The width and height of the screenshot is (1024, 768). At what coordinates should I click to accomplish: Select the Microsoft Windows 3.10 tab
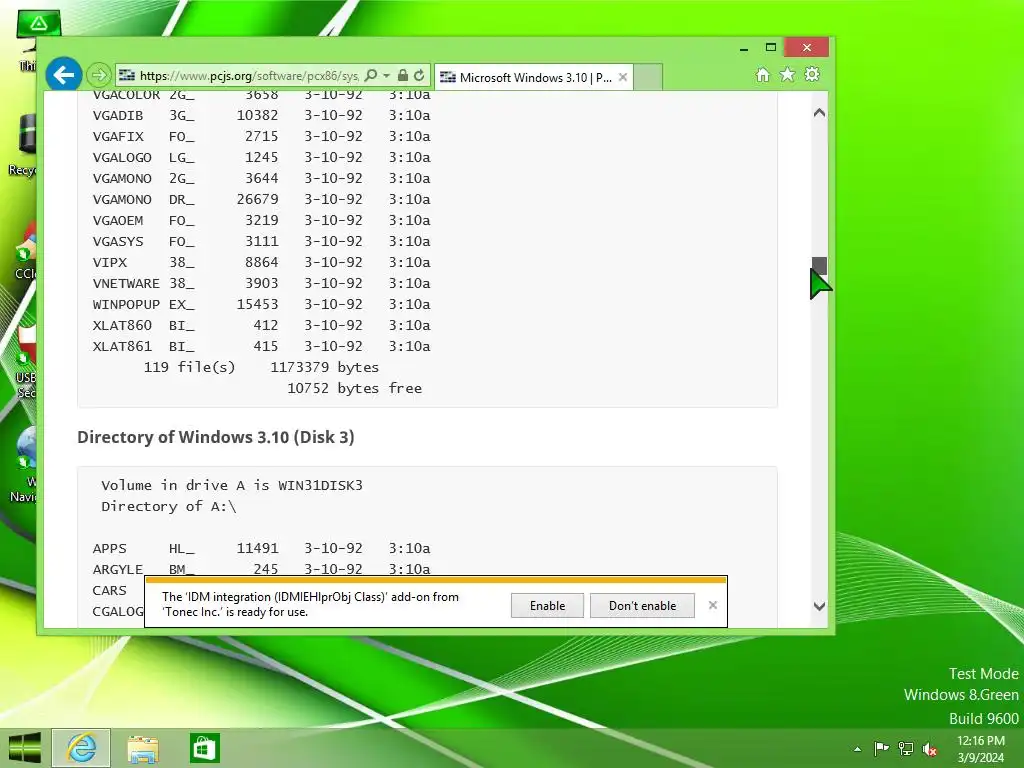[x=534, y=77]
